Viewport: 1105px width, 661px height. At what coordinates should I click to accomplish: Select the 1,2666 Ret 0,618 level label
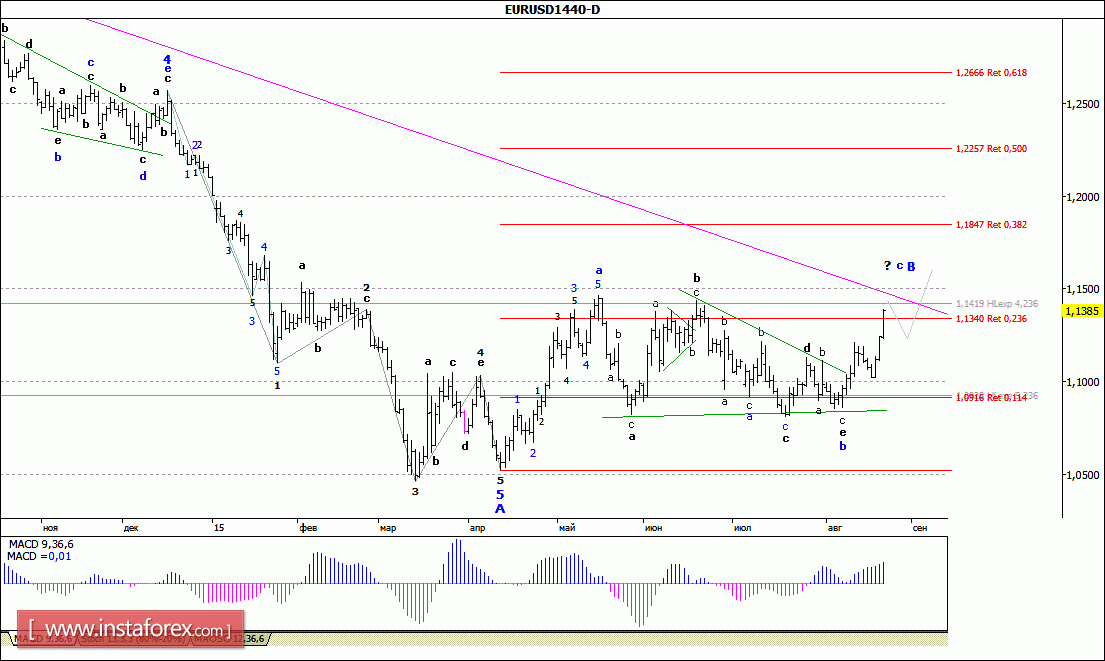point(991,73)
